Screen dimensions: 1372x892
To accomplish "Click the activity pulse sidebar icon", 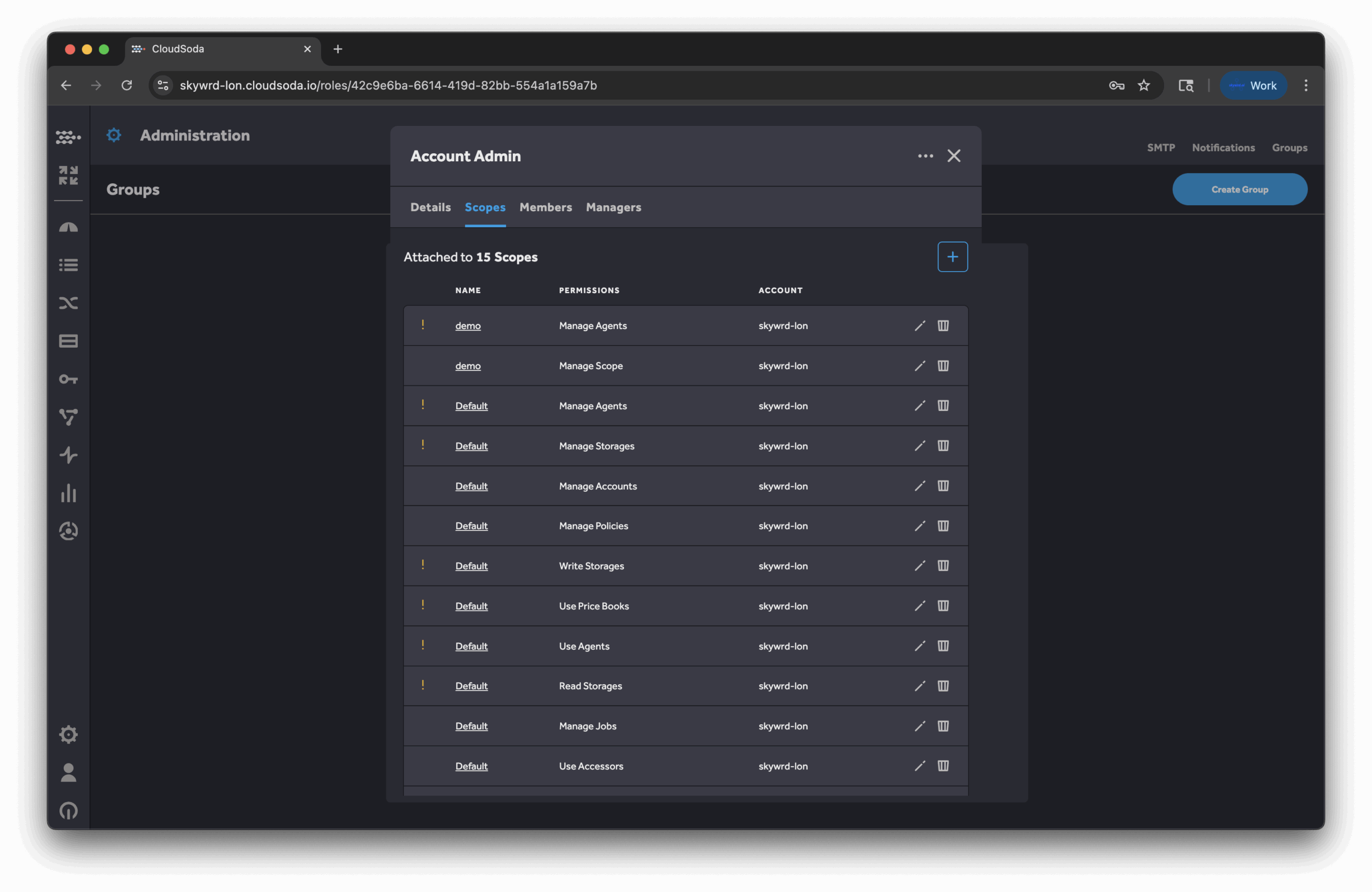I will coord(68,455).
